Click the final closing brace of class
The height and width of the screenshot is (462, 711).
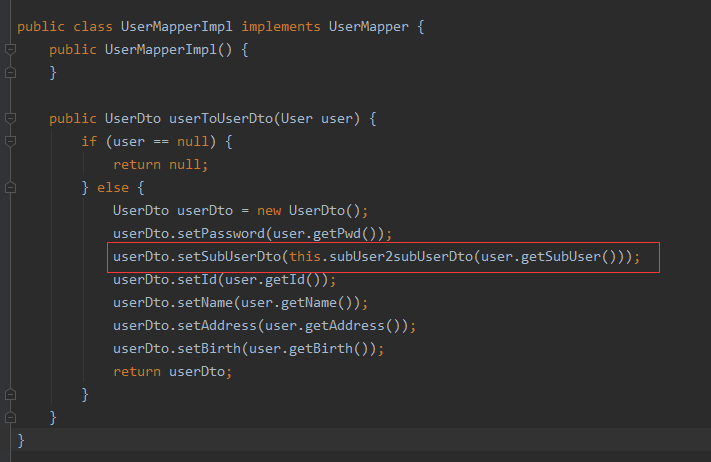coord(21,441)
